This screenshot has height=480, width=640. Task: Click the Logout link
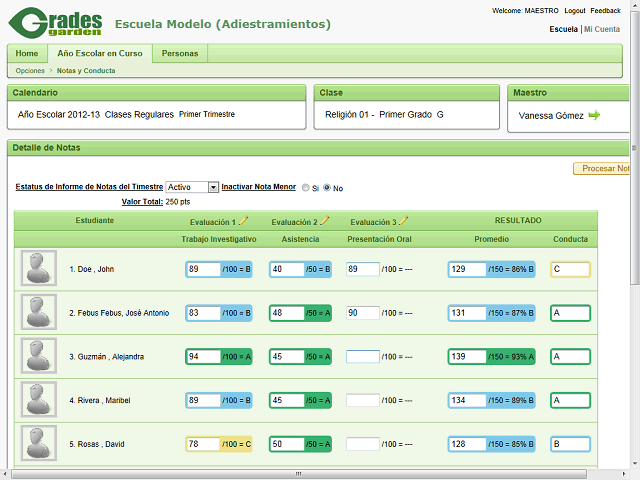[x=575, y=10]
